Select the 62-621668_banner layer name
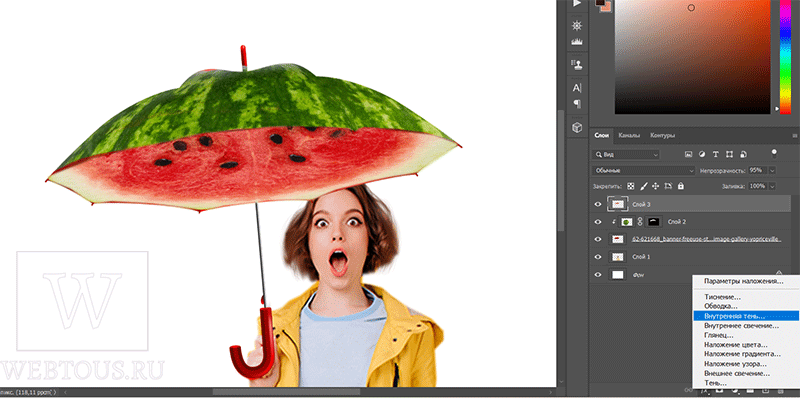800x398 pixels. (x=706, y=239)
